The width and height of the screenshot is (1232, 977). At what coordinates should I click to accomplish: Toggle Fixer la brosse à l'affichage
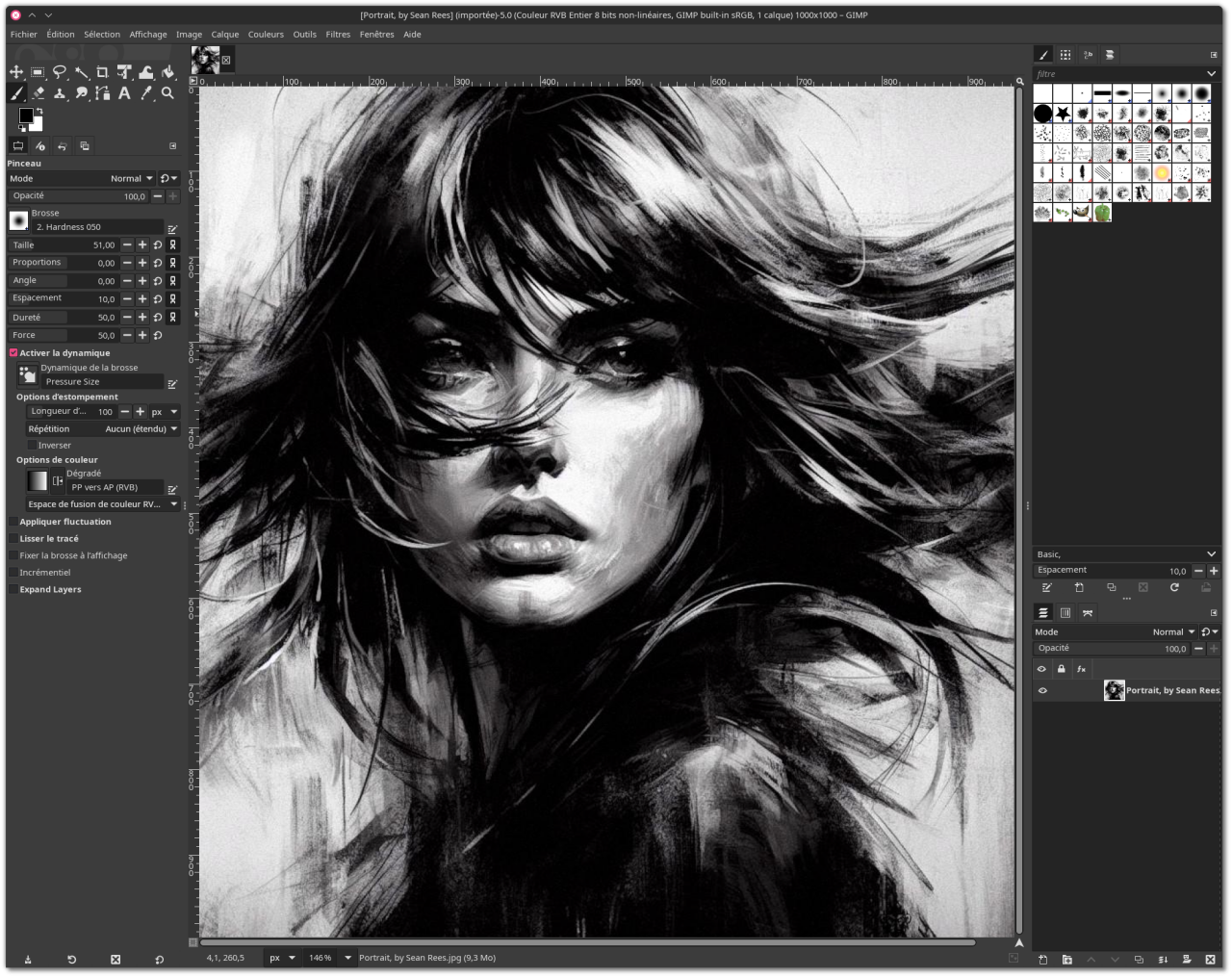click(x=13, y=555)
